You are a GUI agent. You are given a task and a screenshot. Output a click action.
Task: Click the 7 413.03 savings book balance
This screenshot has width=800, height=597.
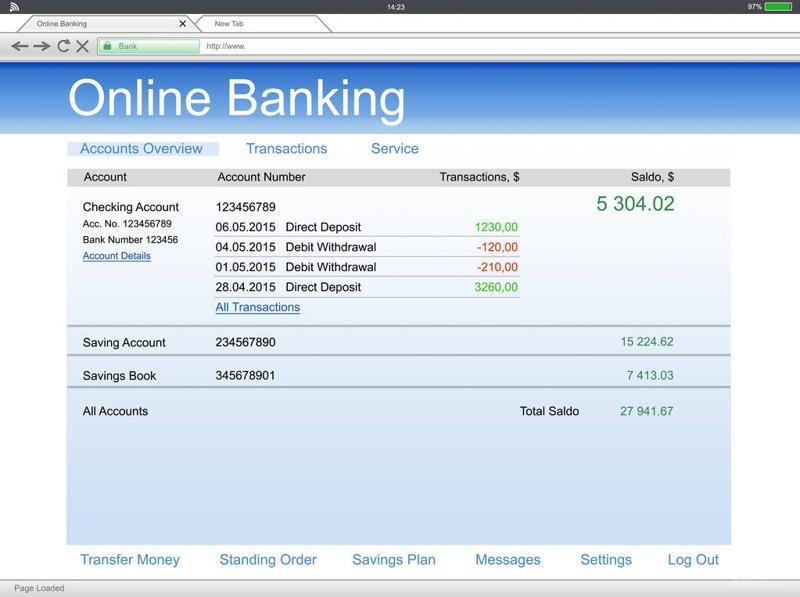click(x=650, y=375)
